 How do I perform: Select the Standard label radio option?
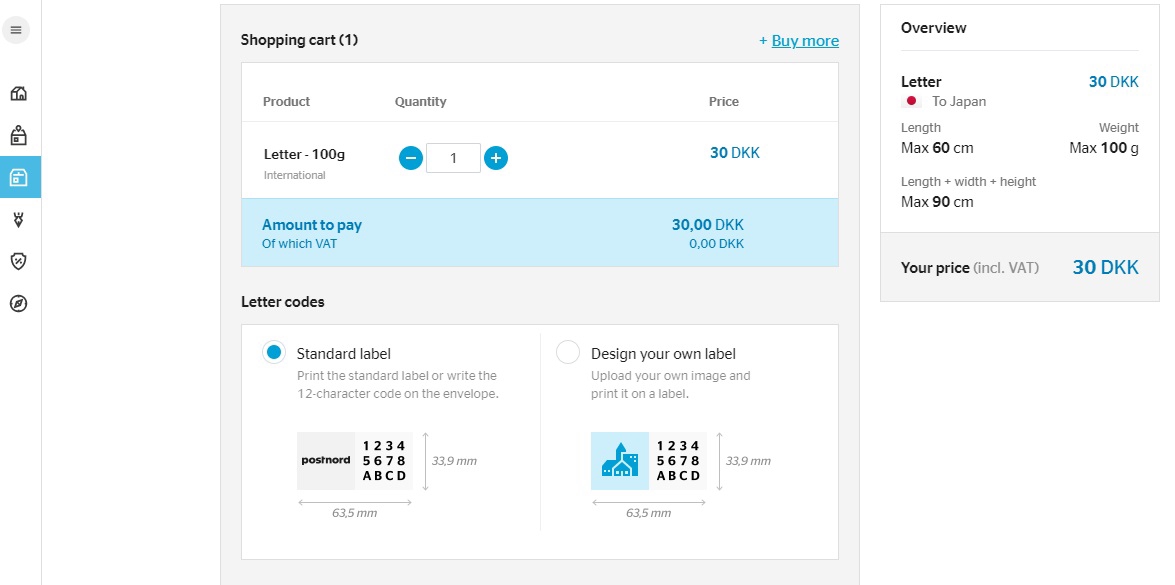274,353
